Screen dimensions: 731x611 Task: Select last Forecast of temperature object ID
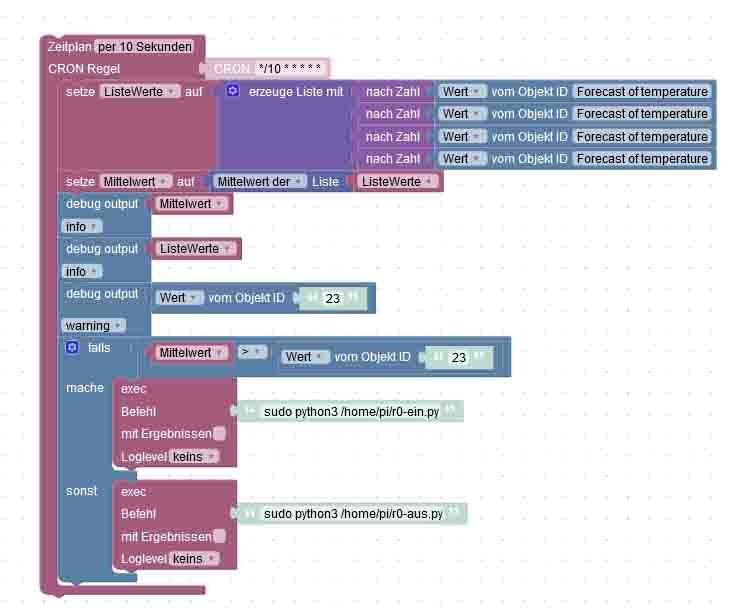642,158
